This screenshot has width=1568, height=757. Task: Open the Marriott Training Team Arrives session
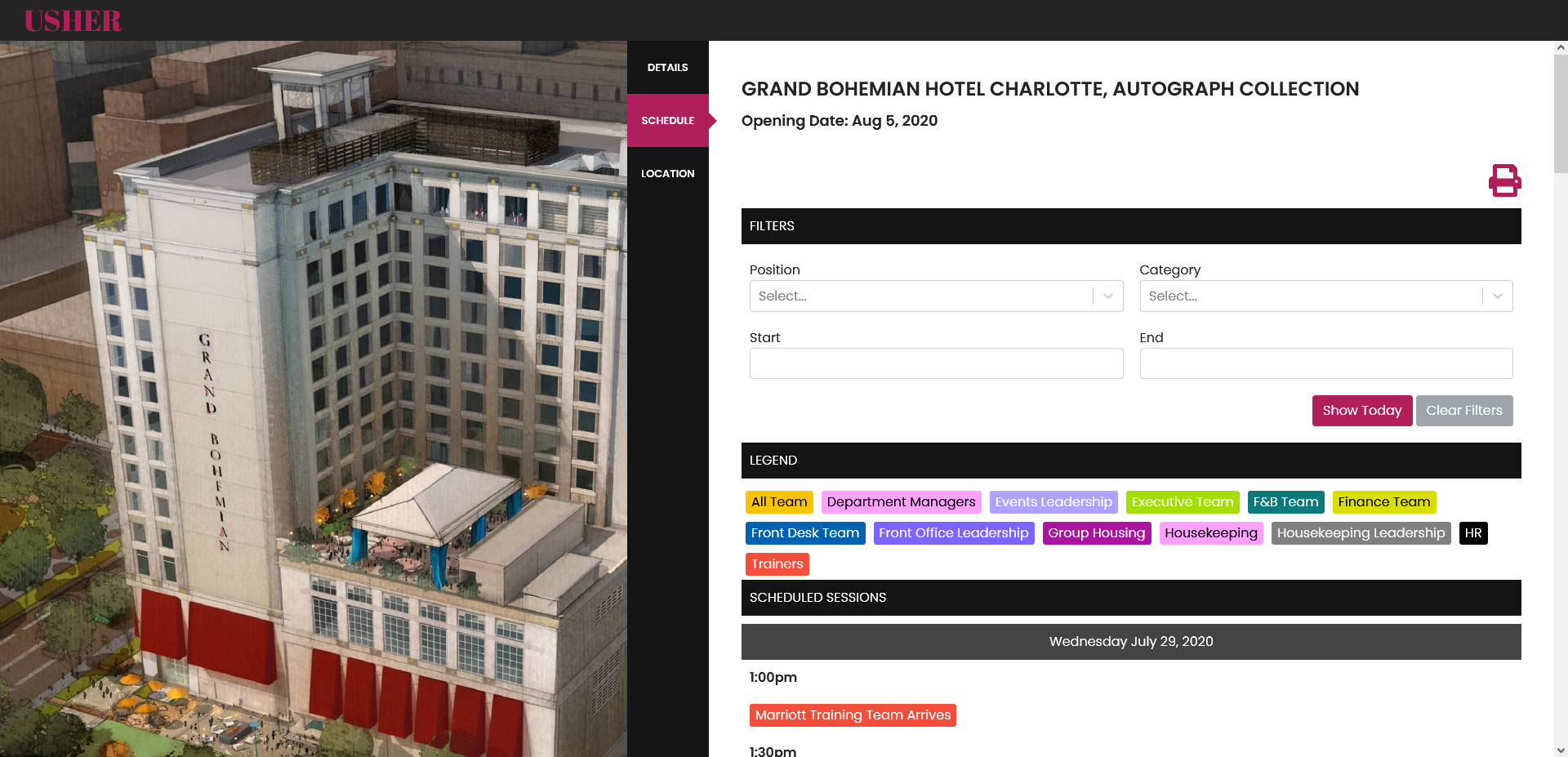point(853,715)
